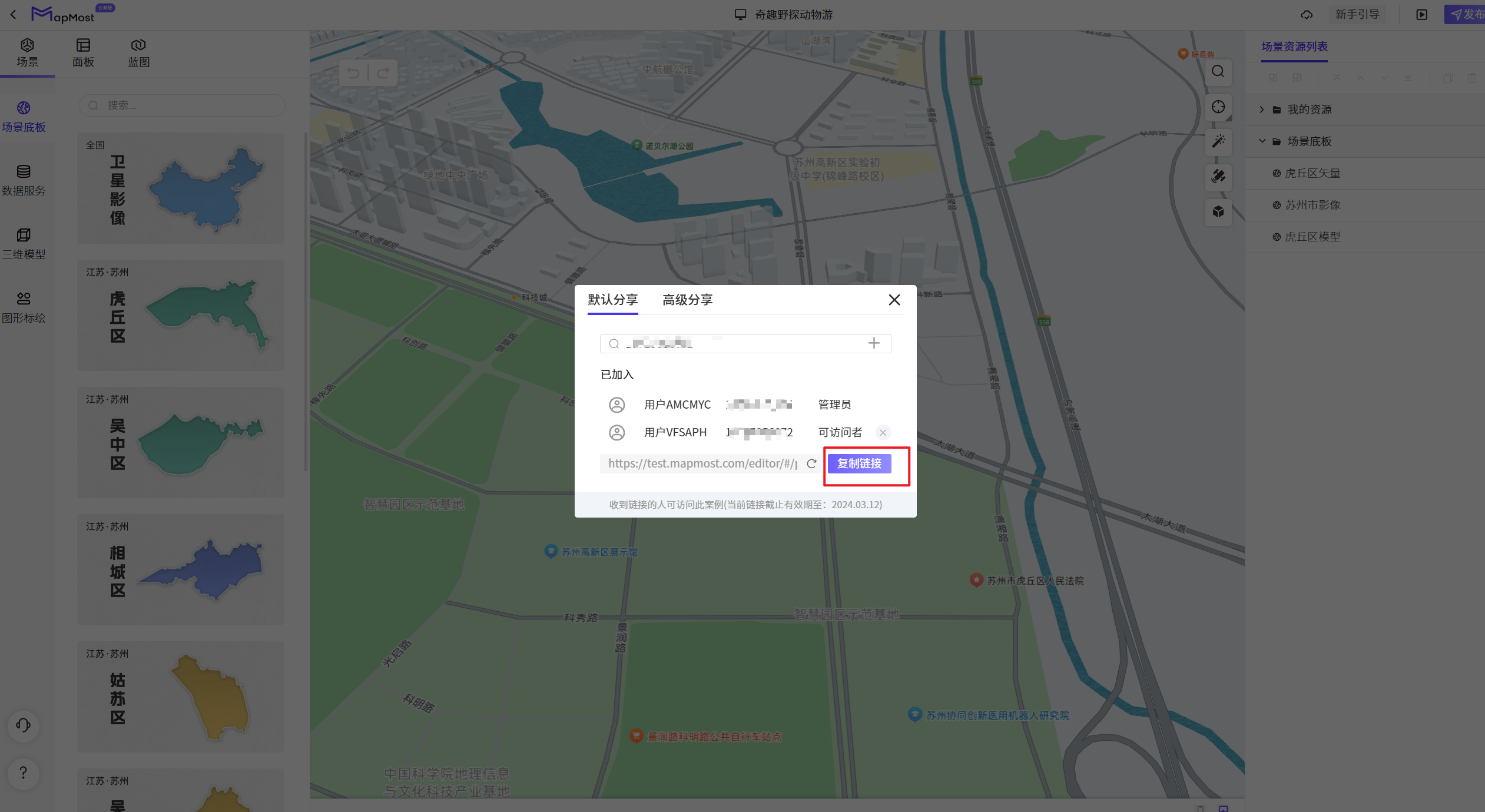Open the 新手引导 guide
This screenshot has height=812, width=1485.
pos(1357,14)
